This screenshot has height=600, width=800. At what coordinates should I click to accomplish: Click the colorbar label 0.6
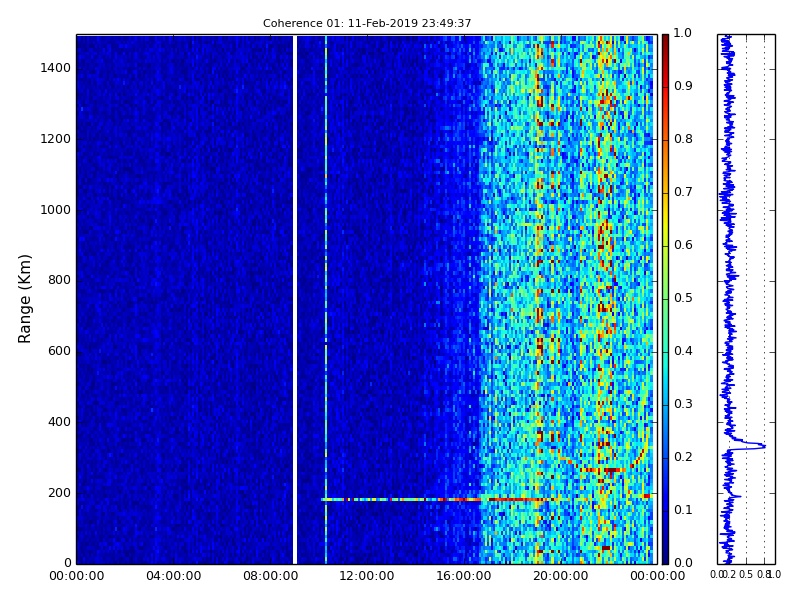click(x=683, y=245)
